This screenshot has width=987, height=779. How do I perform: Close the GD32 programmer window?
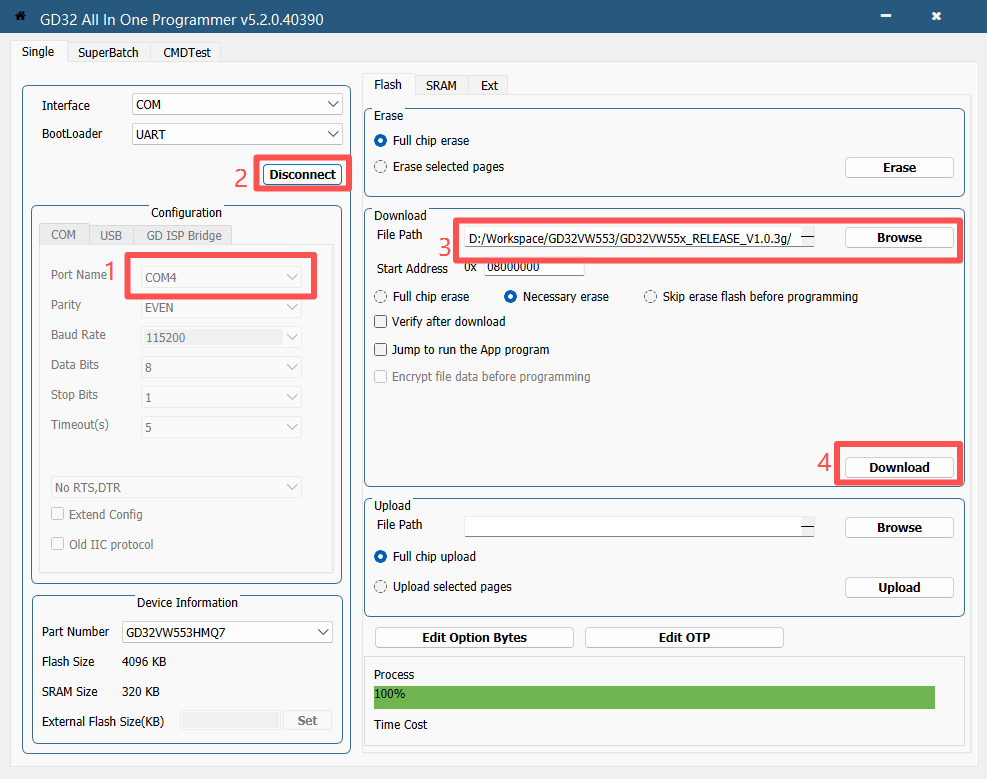click(936, 16)
